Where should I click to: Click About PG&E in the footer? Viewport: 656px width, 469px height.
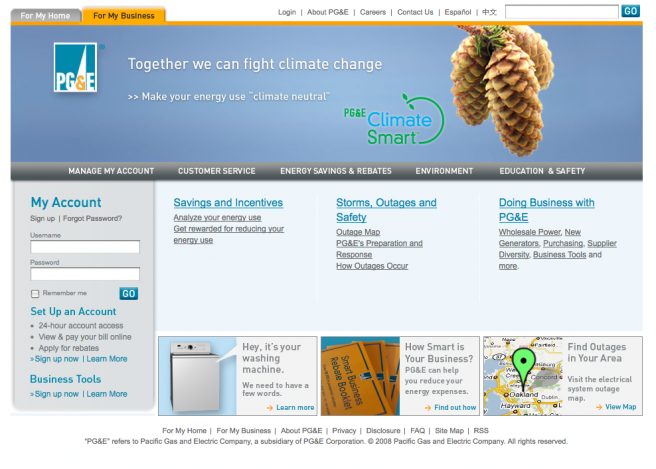click(301, 431)
